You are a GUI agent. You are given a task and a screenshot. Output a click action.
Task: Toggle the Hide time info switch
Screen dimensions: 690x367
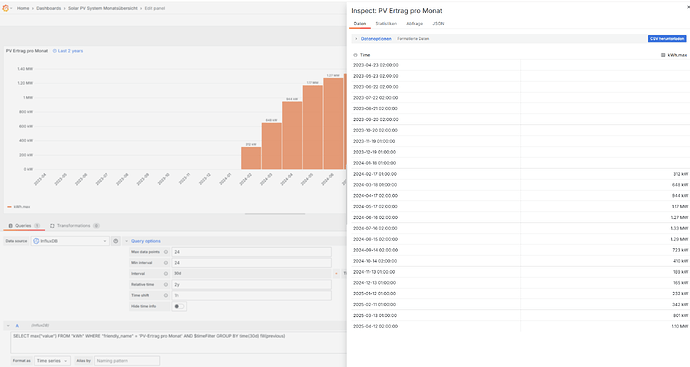pyautogui.click(x=179, y=306)
